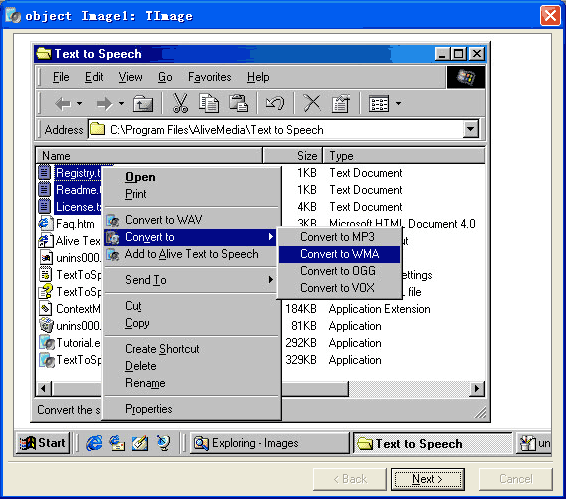
Task: Close the object Image1 window
Action: pyautogui.click(x=550, y=16)
